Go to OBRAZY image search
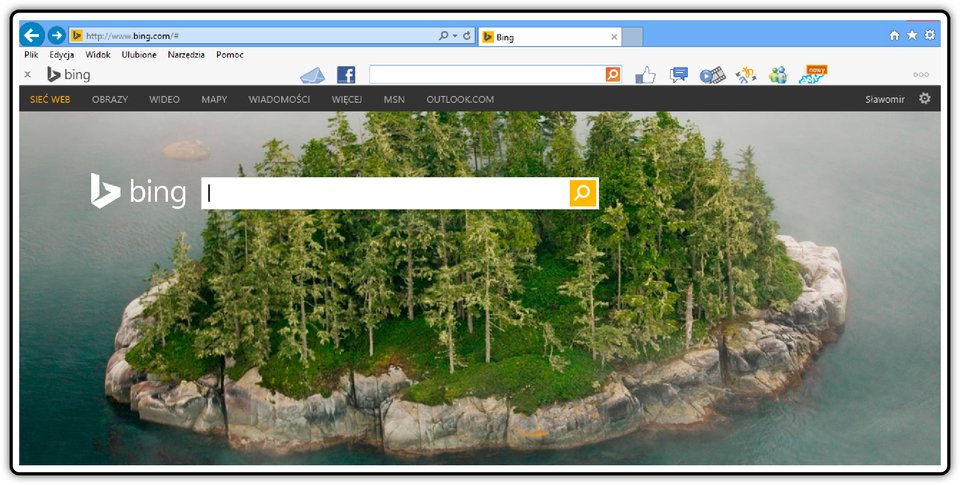Screen dimensions: 960x485 tap(110, 99)
